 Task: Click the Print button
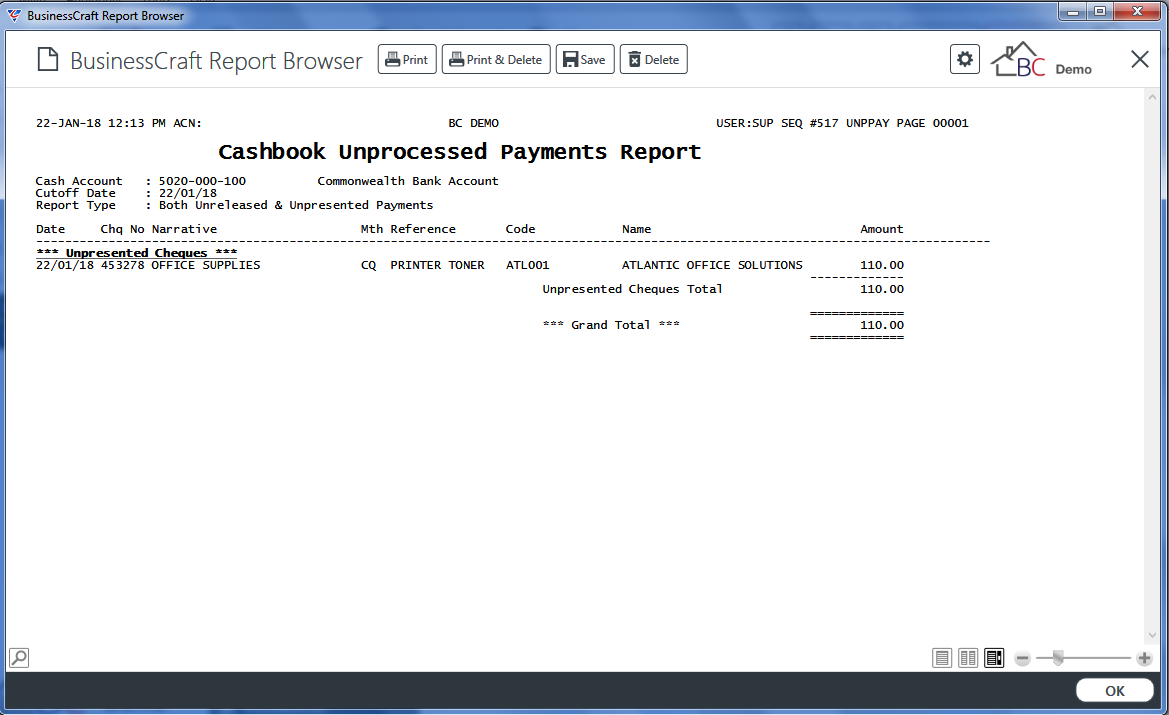pyautogui.click(x=407, y=60)
